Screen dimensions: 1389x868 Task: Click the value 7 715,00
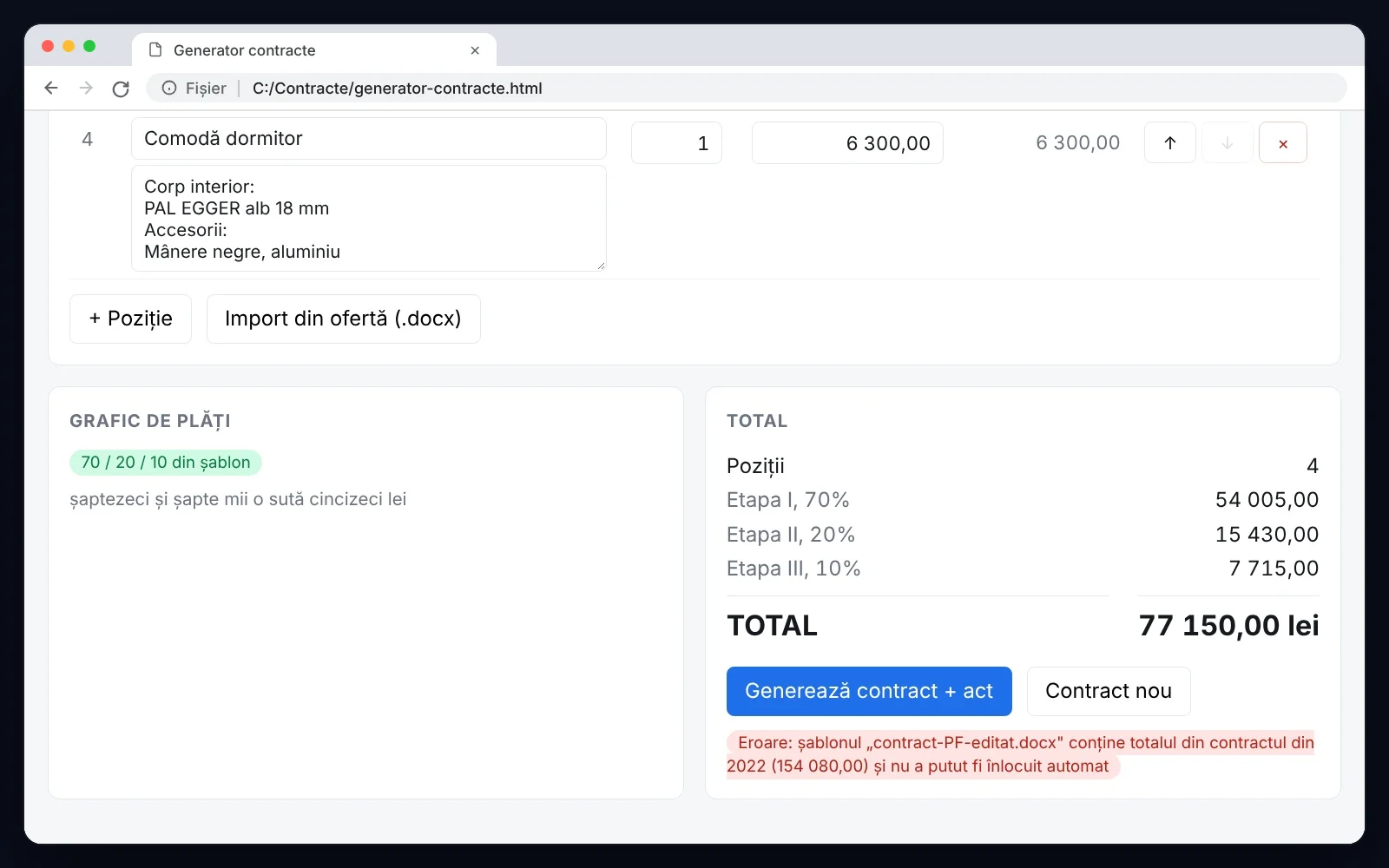[1274, 569]
